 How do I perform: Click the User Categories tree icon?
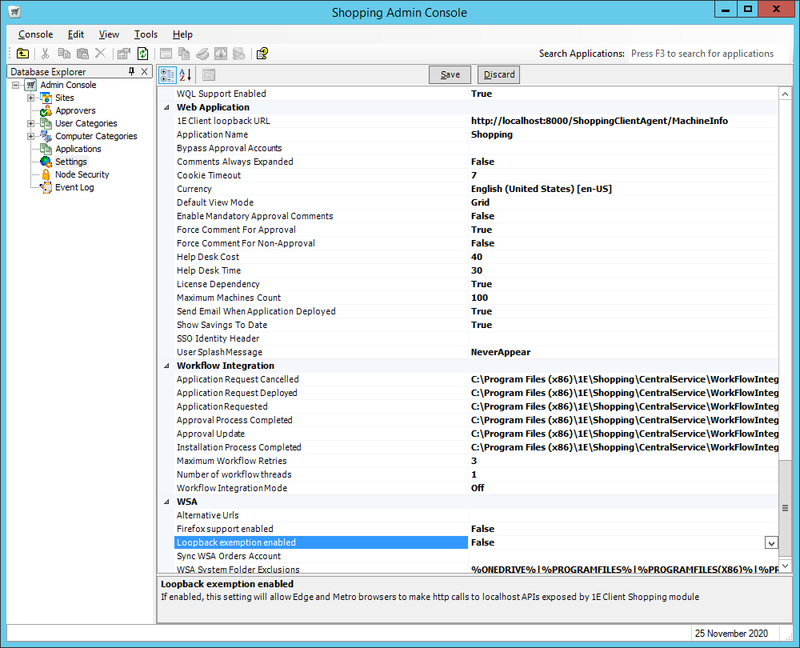point(46,123)
